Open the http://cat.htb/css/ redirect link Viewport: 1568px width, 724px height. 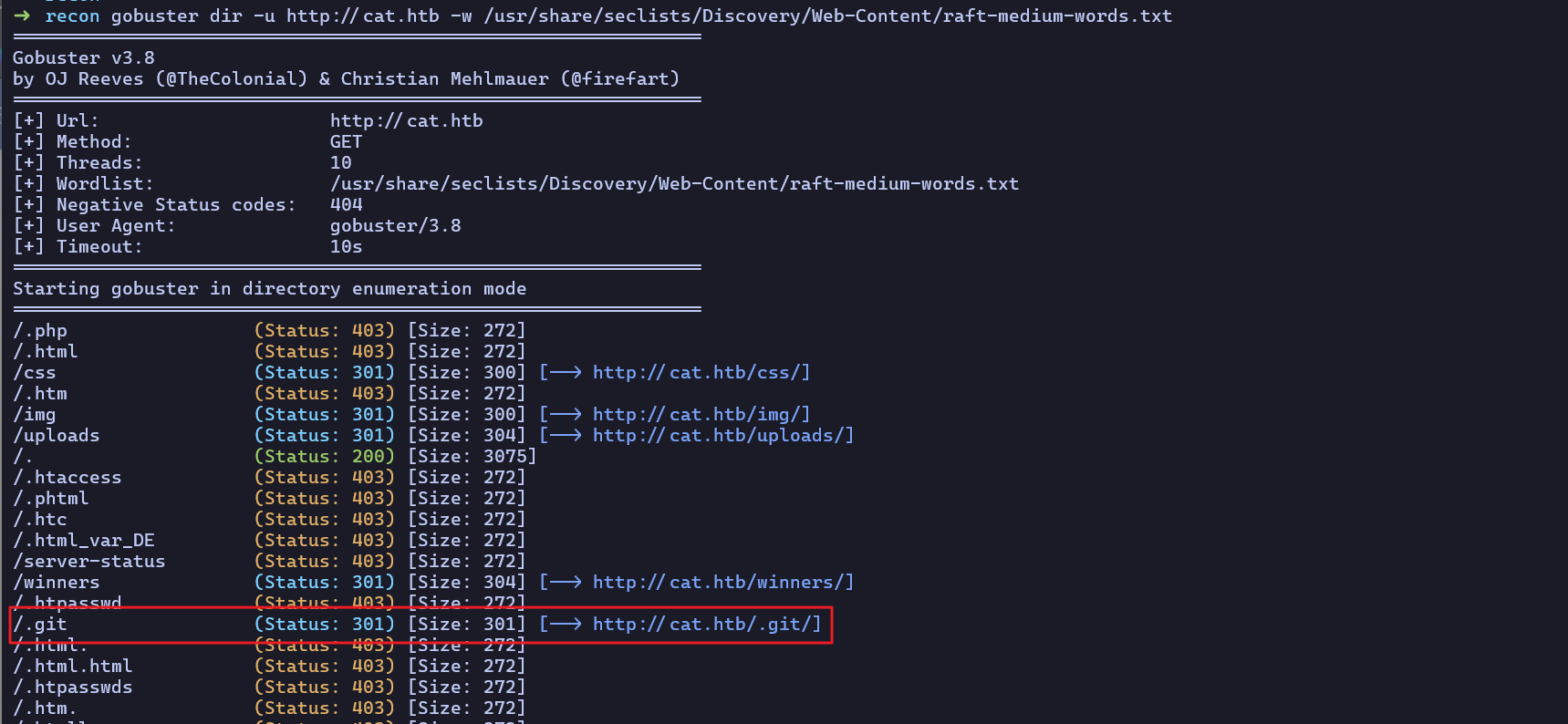coord(701,372)
